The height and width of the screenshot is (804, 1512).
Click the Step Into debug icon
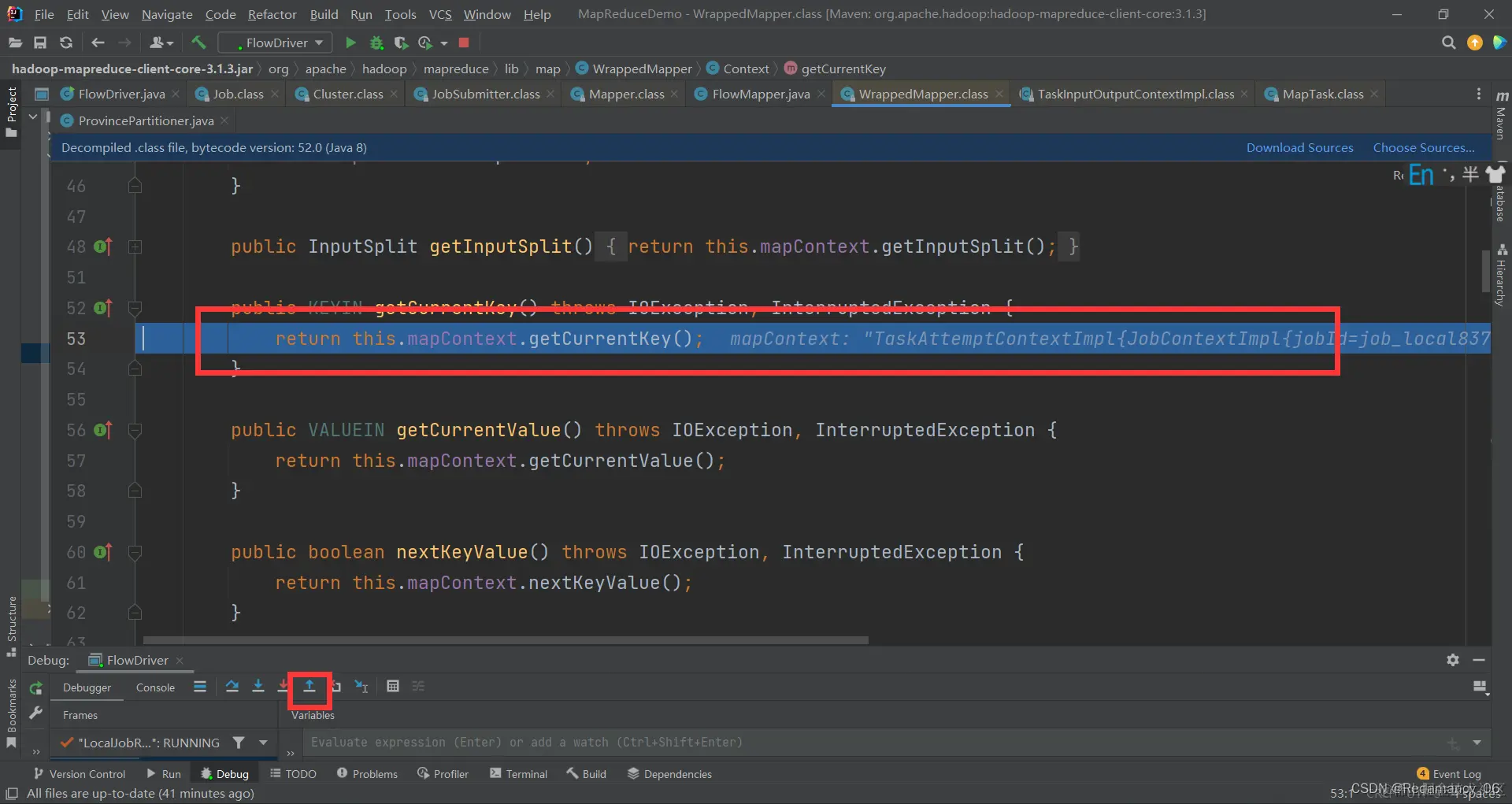258,687
